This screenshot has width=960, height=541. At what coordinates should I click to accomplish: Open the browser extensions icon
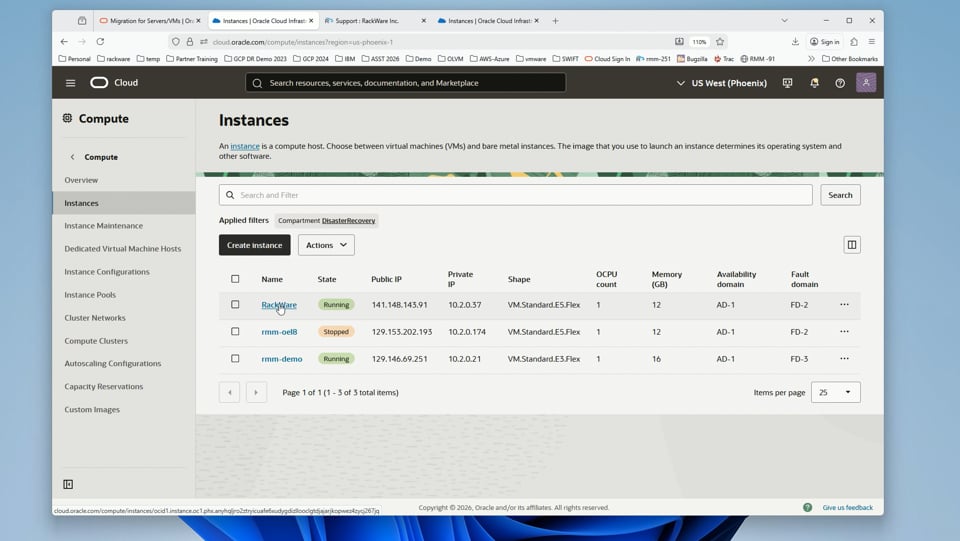854,42
